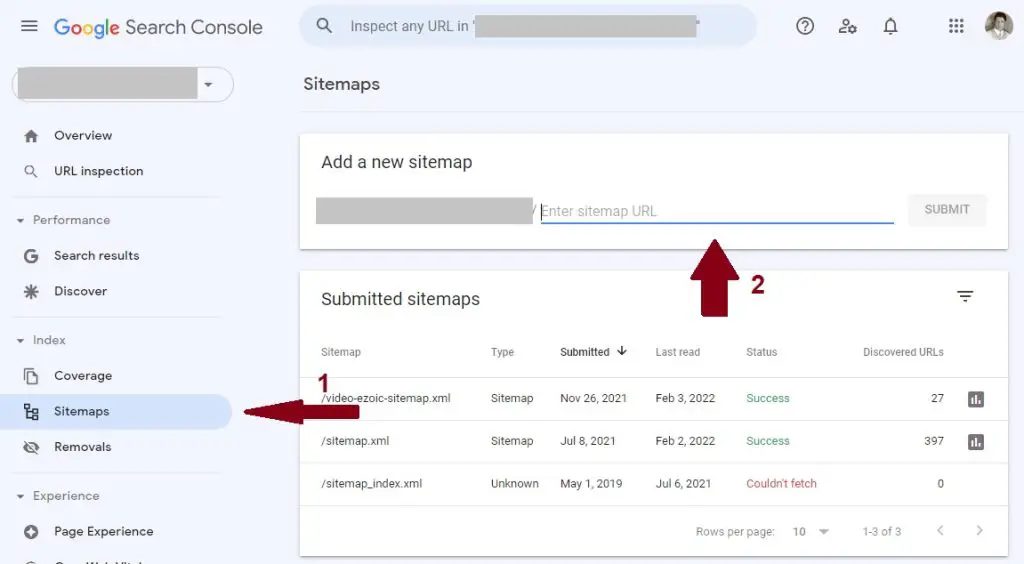Click the Enter sitemap URL field
This screenshot has height=564, width=1024.
(x=717, y=211)
